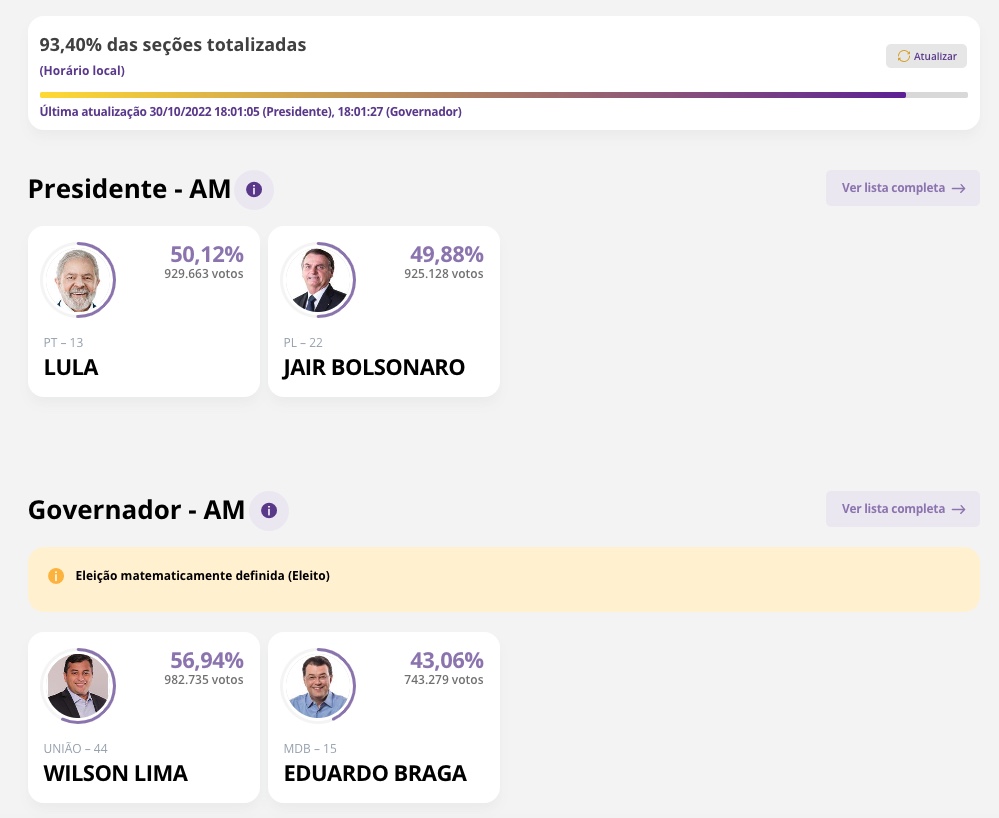This screenshot has height=818, width=999.
Task: Click the arrow icon in bottom "Ver lista completa"
Action: pos(959,509)
